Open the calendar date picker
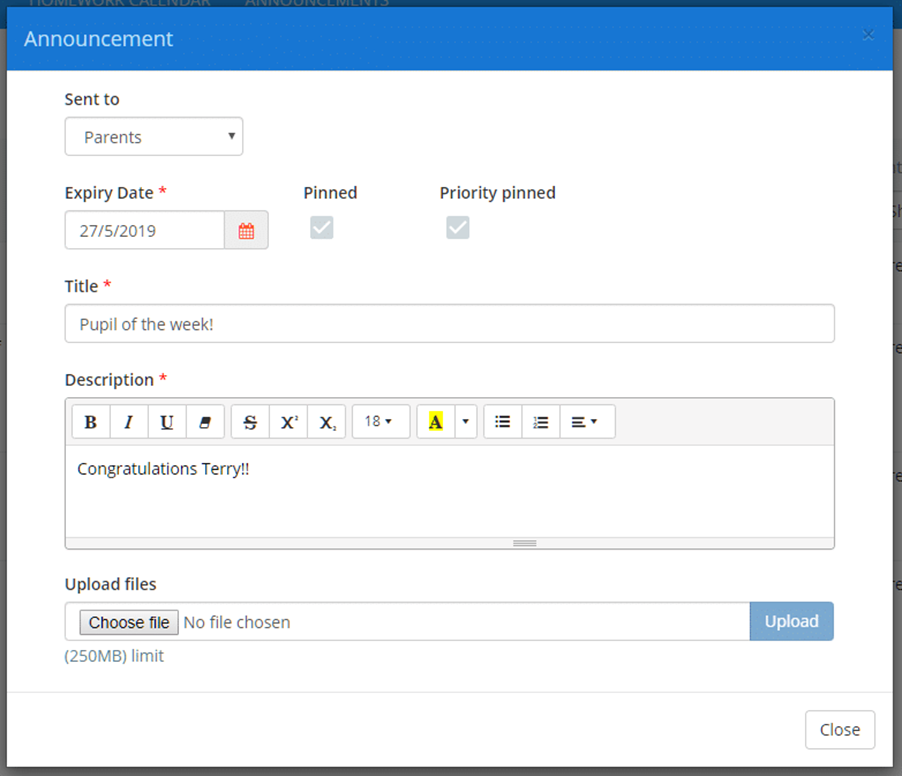The height and width of the screenshot is (776, 902). 247,230
